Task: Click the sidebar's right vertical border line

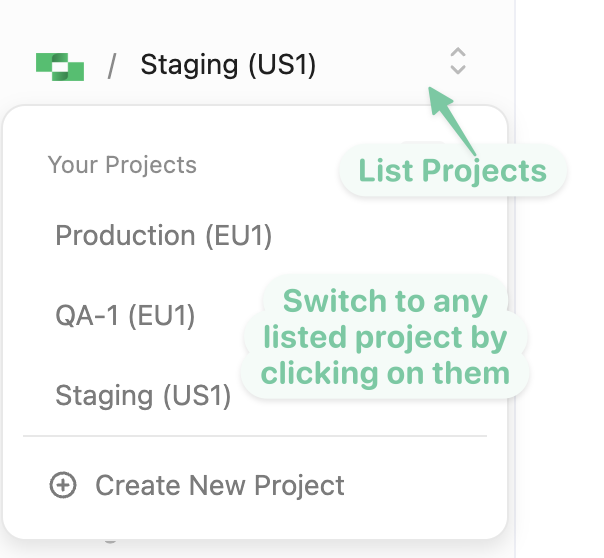Action: click(515, 279)
